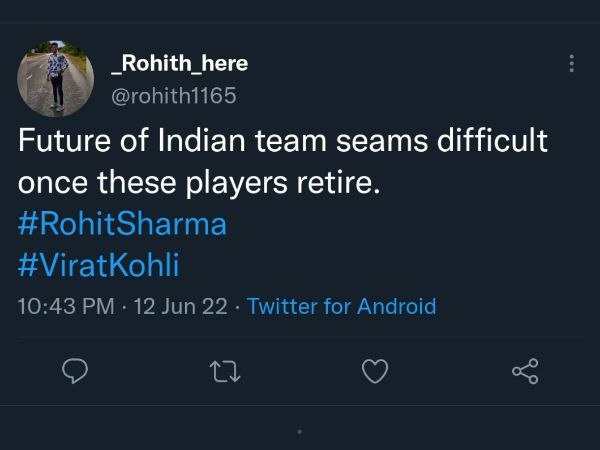The image size is (600, 450).
Task: Click the divider line above the tweet
Action: tap(300, 22)
